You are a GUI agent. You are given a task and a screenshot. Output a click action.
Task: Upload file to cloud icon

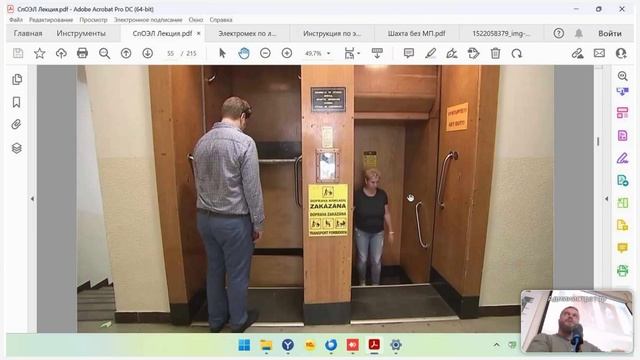[x=61, y=53]
